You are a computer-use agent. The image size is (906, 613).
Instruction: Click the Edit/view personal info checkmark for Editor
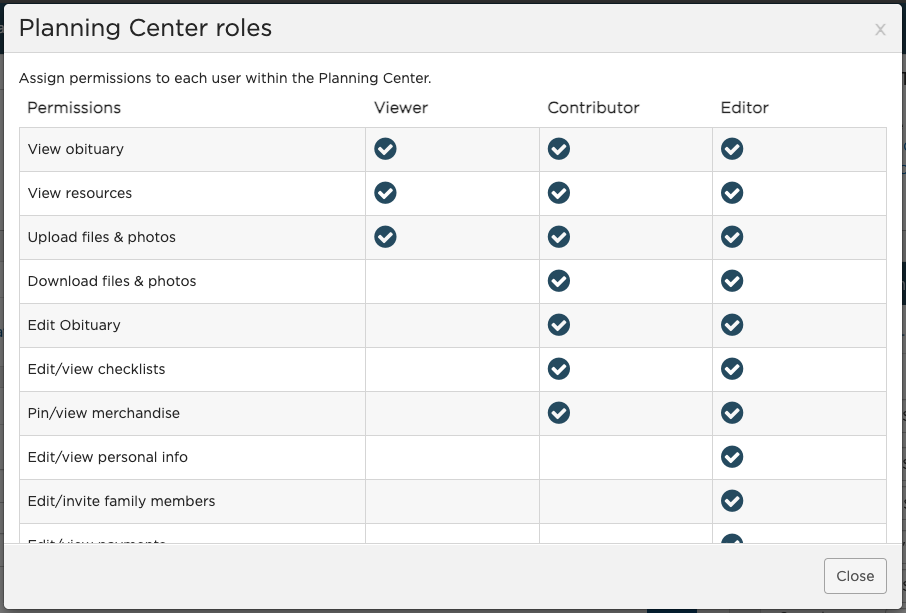tap(731, 457)
